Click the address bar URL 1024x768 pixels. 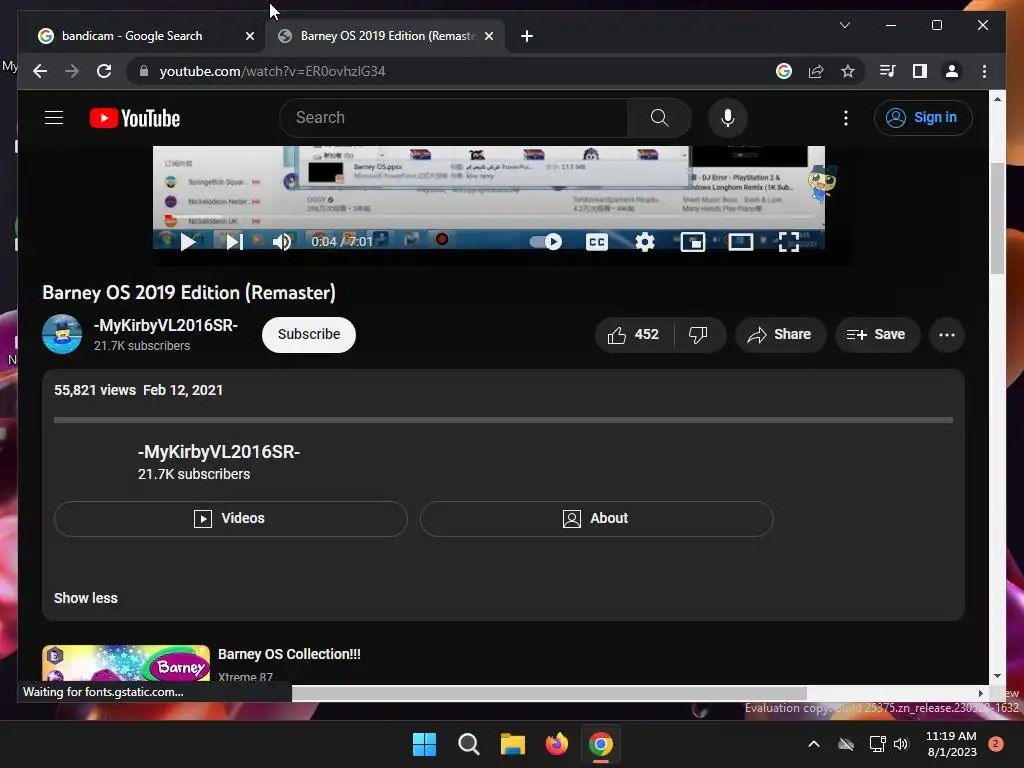coord(272,71)
